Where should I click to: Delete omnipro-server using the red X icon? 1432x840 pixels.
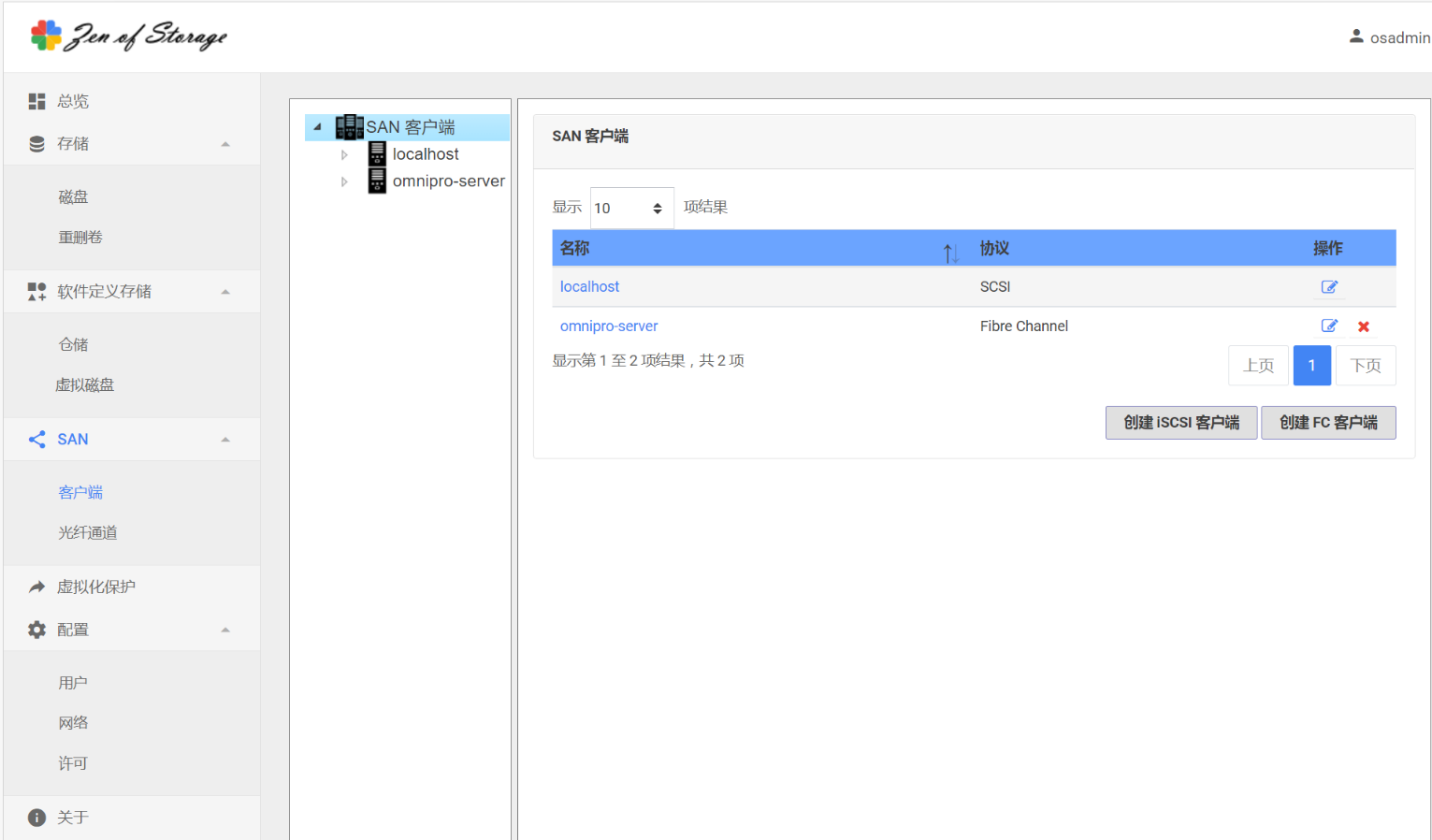[x=1364, y=326]
